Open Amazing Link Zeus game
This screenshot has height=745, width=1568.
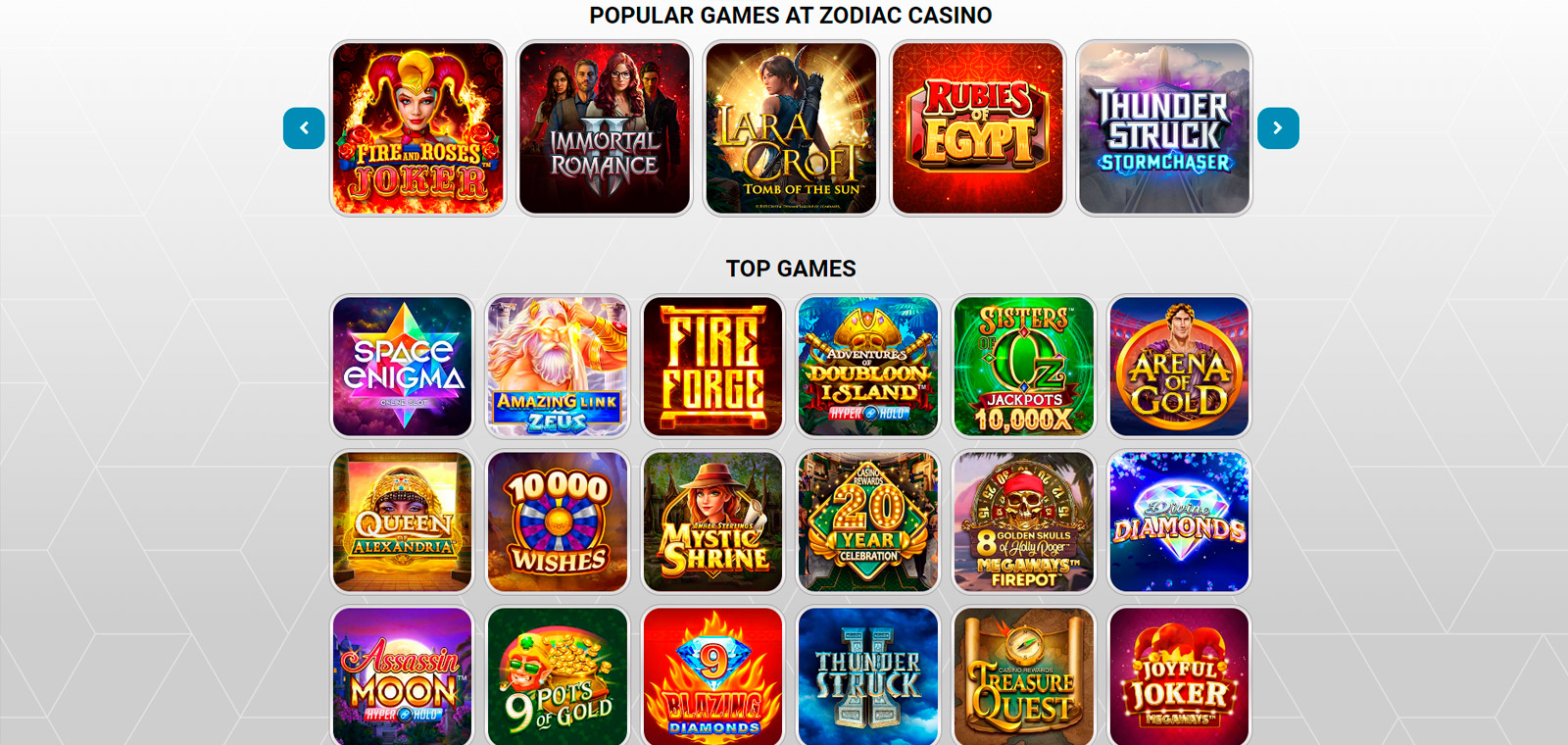(x=558, y=367)
